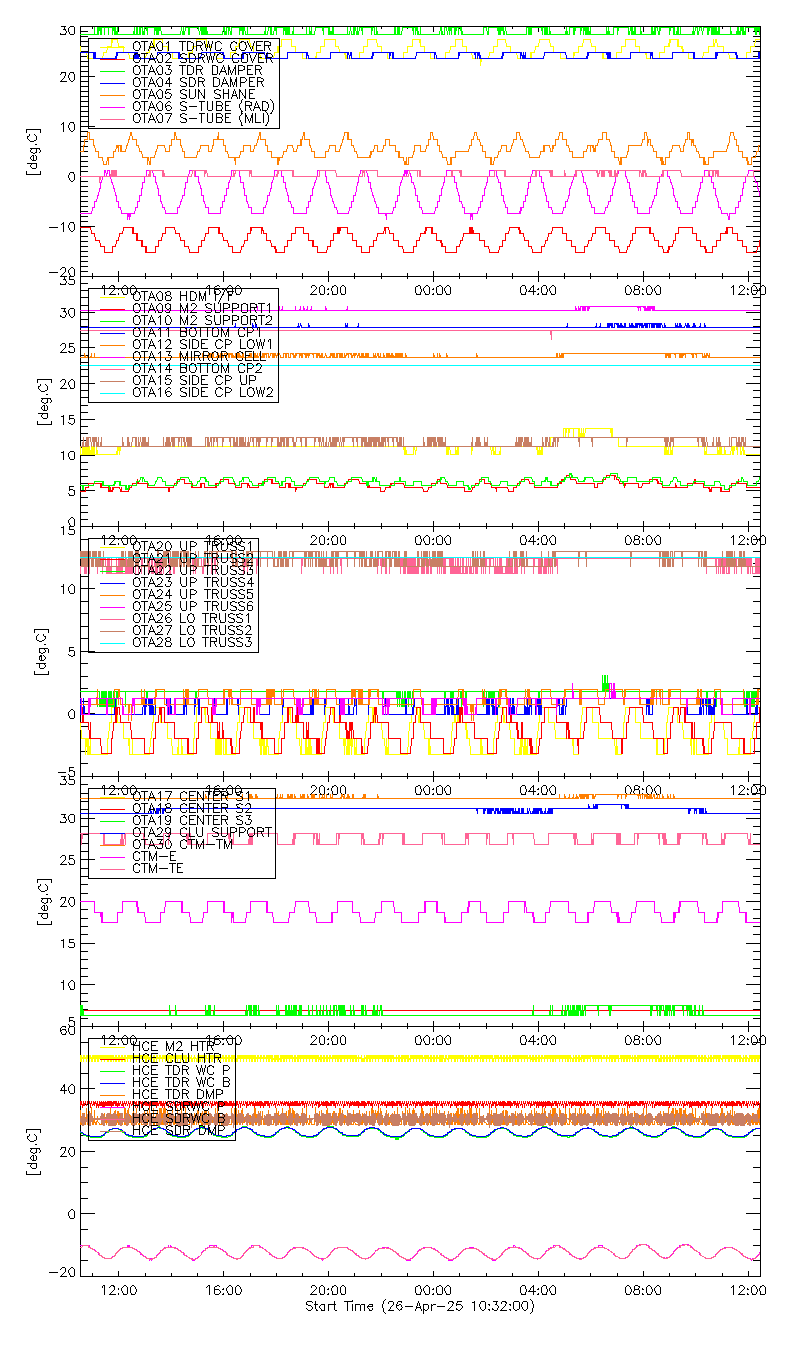Select the OTA02 SDRWC COVER legend label

202,58
